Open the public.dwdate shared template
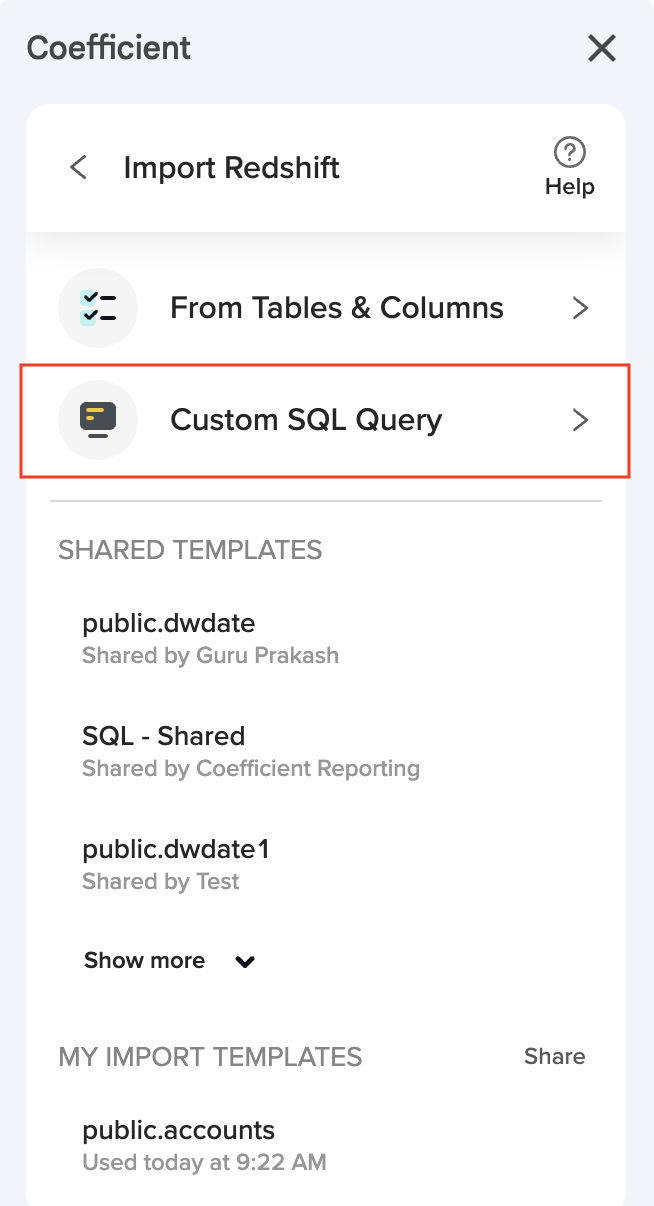 tap(168, 623)
